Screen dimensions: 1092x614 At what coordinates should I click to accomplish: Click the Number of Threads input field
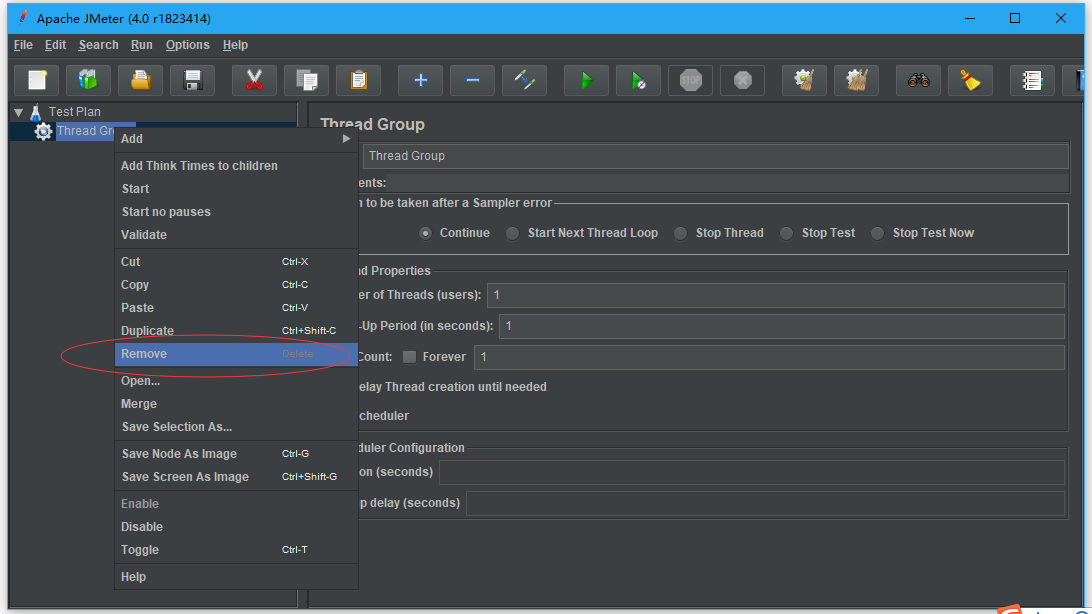[x=775, y=295]
